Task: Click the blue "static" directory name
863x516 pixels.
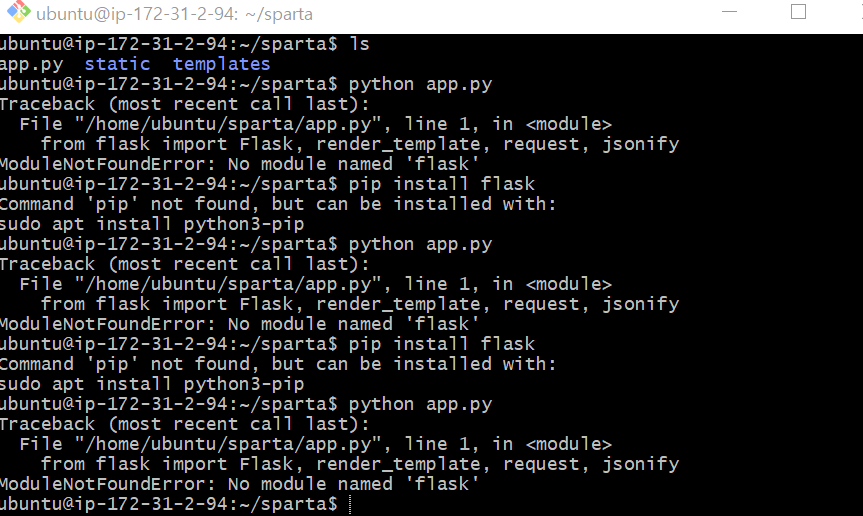Action: pyautogui.click(x=117, y=64)
